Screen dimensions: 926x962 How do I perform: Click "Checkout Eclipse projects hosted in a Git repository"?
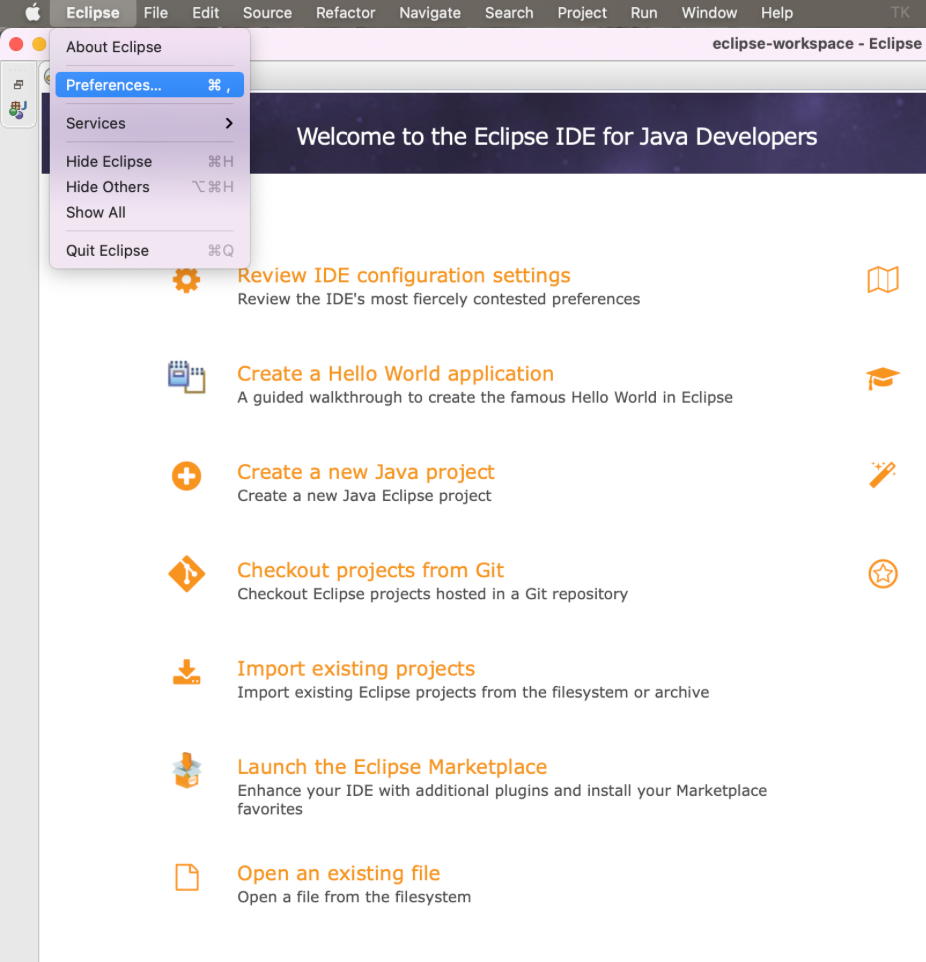tap(433, 594)
